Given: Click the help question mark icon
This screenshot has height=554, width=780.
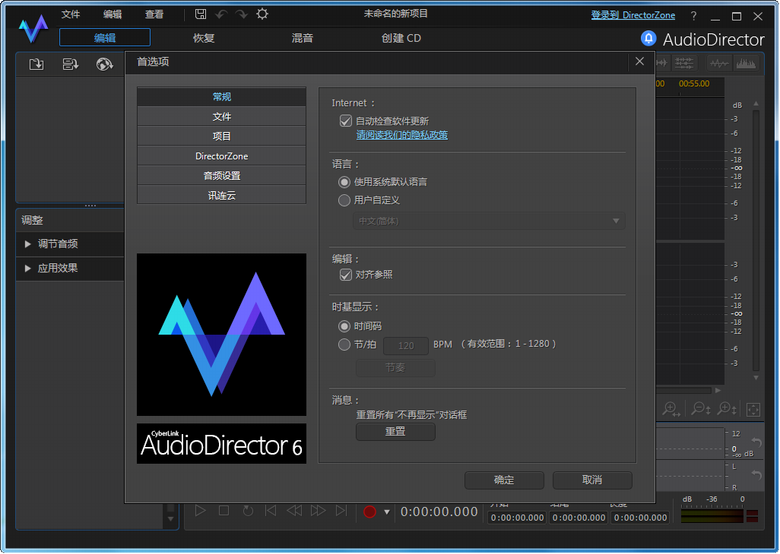Looking at the screenshot, I should pyautogui.click(x=693, y=16).
